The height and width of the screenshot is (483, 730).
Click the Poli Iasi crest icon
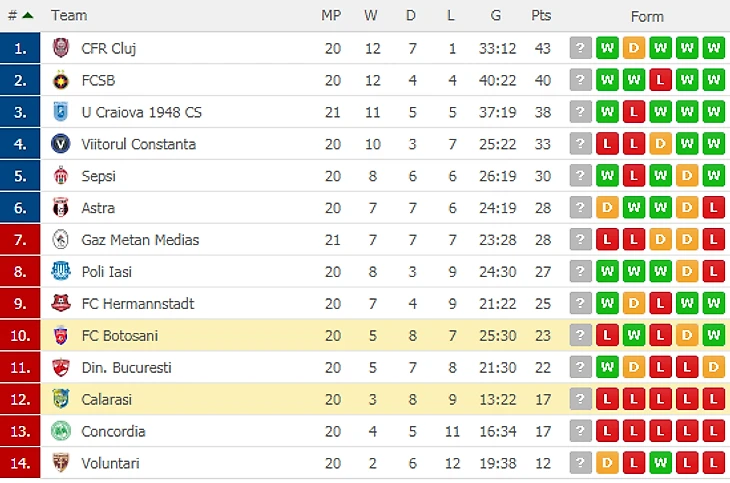click(60, 272)
